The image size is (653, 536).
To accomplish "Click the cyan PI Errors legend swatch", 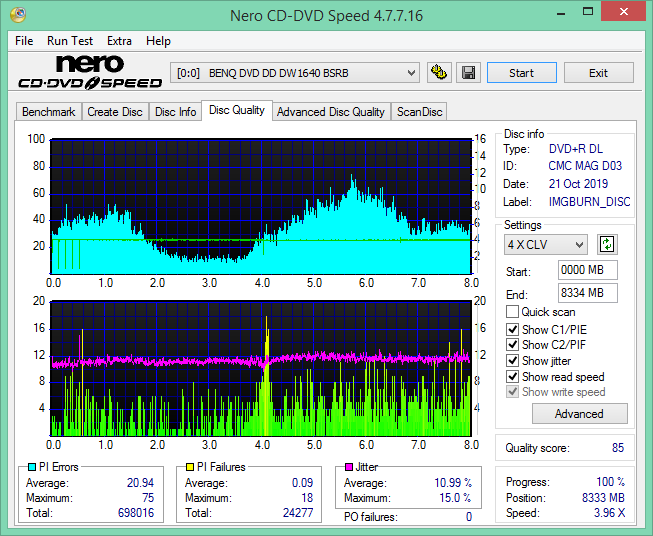I will (x=32, y=467).
